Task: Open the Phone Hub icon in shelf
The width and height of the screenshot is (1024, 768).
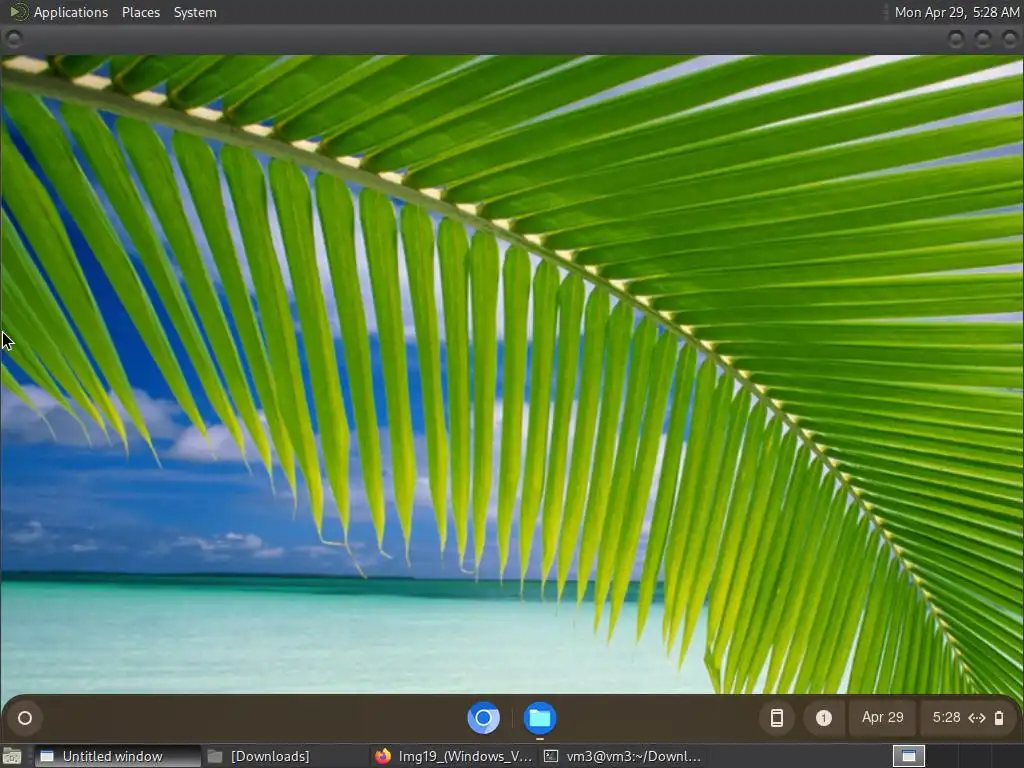Action: click(776, 718)
